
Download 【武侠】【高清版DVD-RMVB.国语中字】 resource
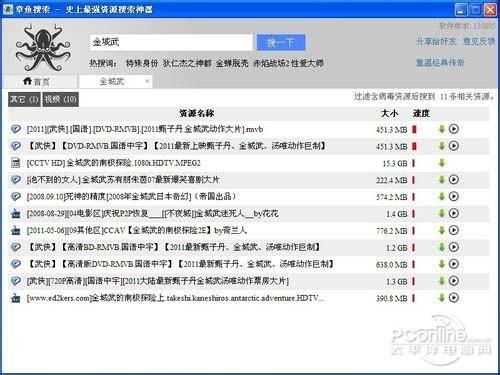442,264
